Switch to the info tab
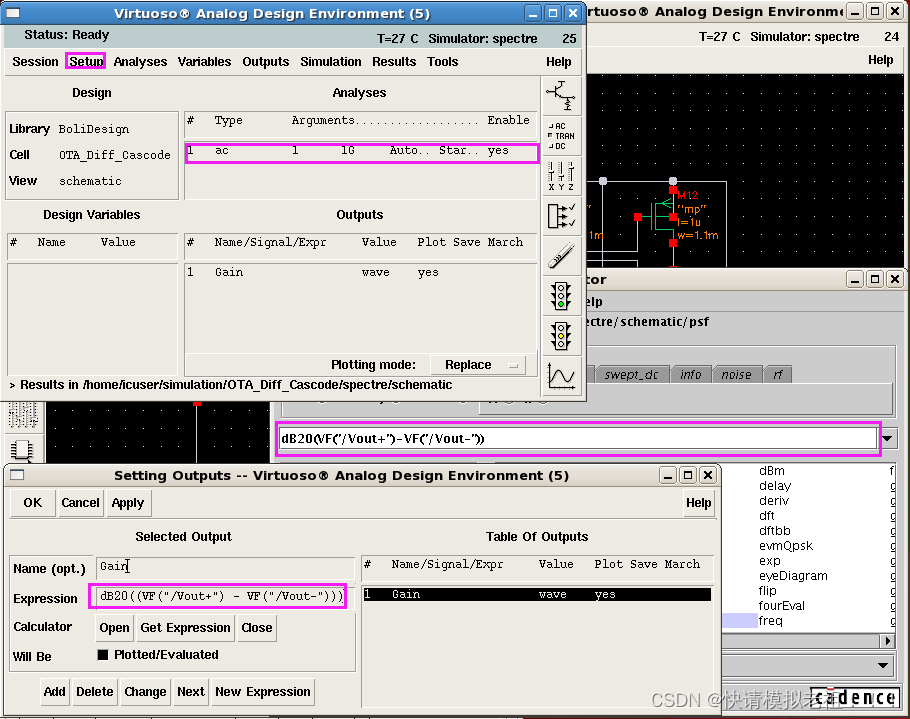This screenshot has height=719, width=910. 691,375
